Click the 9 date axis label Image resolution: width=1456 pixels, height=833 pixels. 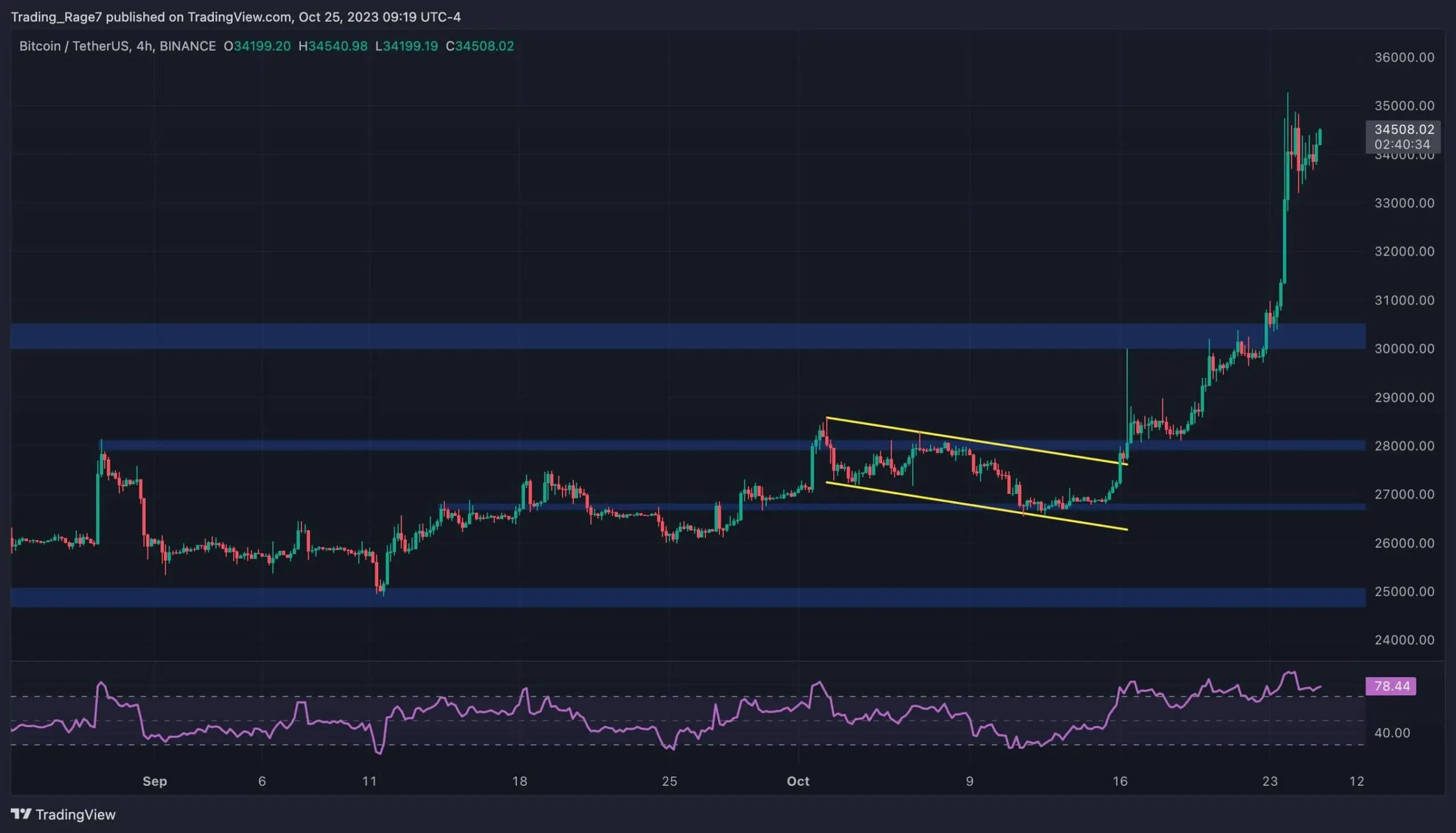click(969, 781)
